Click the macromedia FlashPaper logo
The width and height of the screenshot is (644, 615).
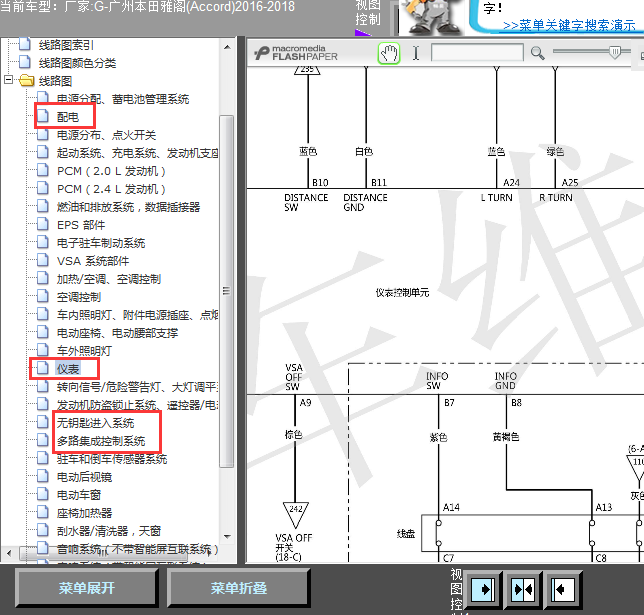coord(296,53)
